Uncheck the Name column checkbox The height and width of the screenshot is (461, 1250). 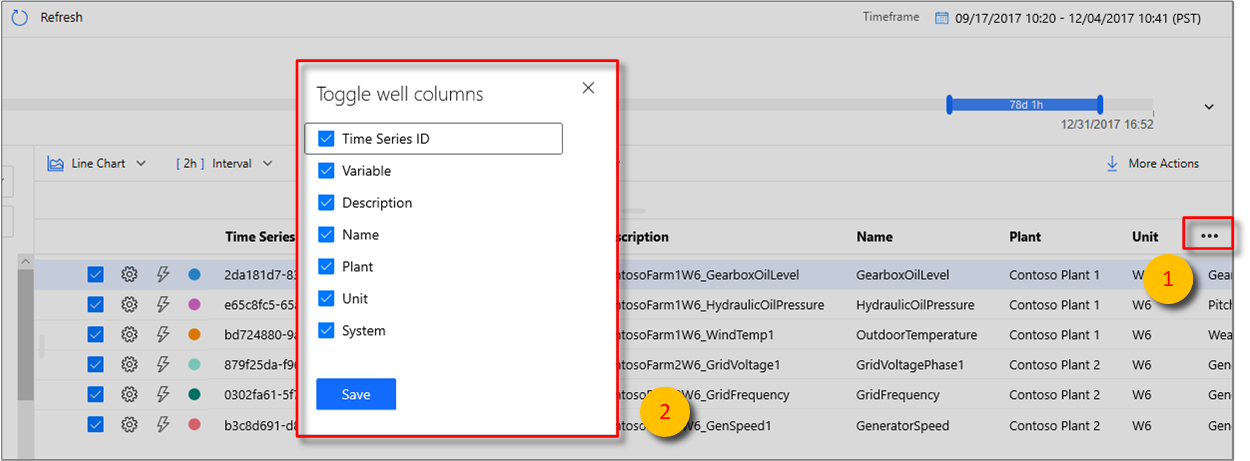(x=325, y=235)
